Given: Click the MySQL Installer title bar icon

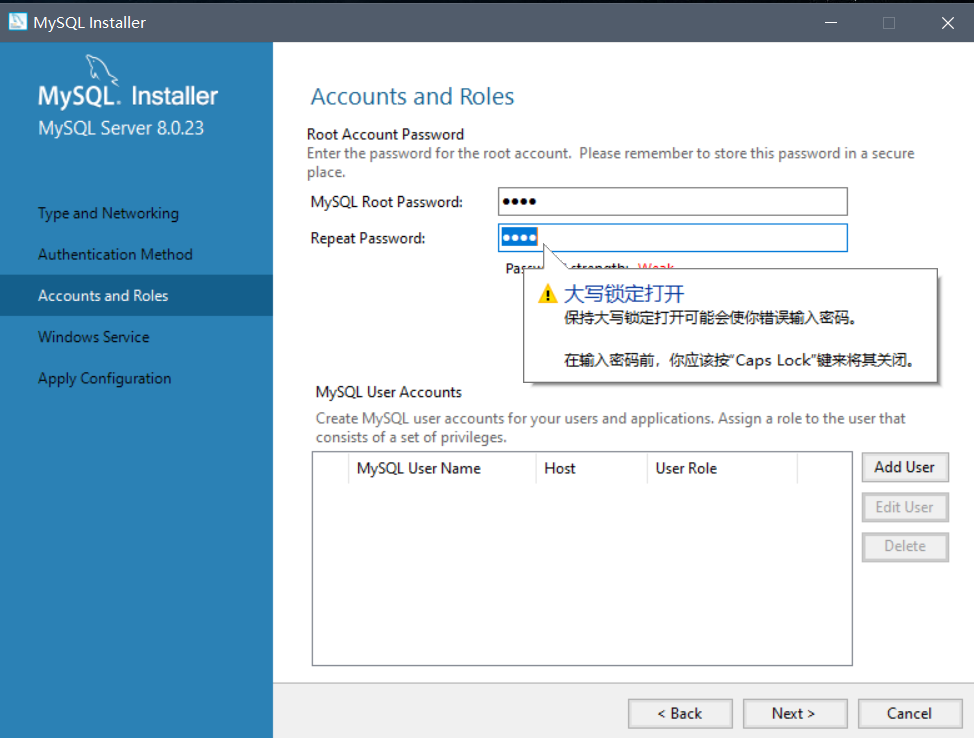Looking at the screenshot, I should [x=17, y=22].
